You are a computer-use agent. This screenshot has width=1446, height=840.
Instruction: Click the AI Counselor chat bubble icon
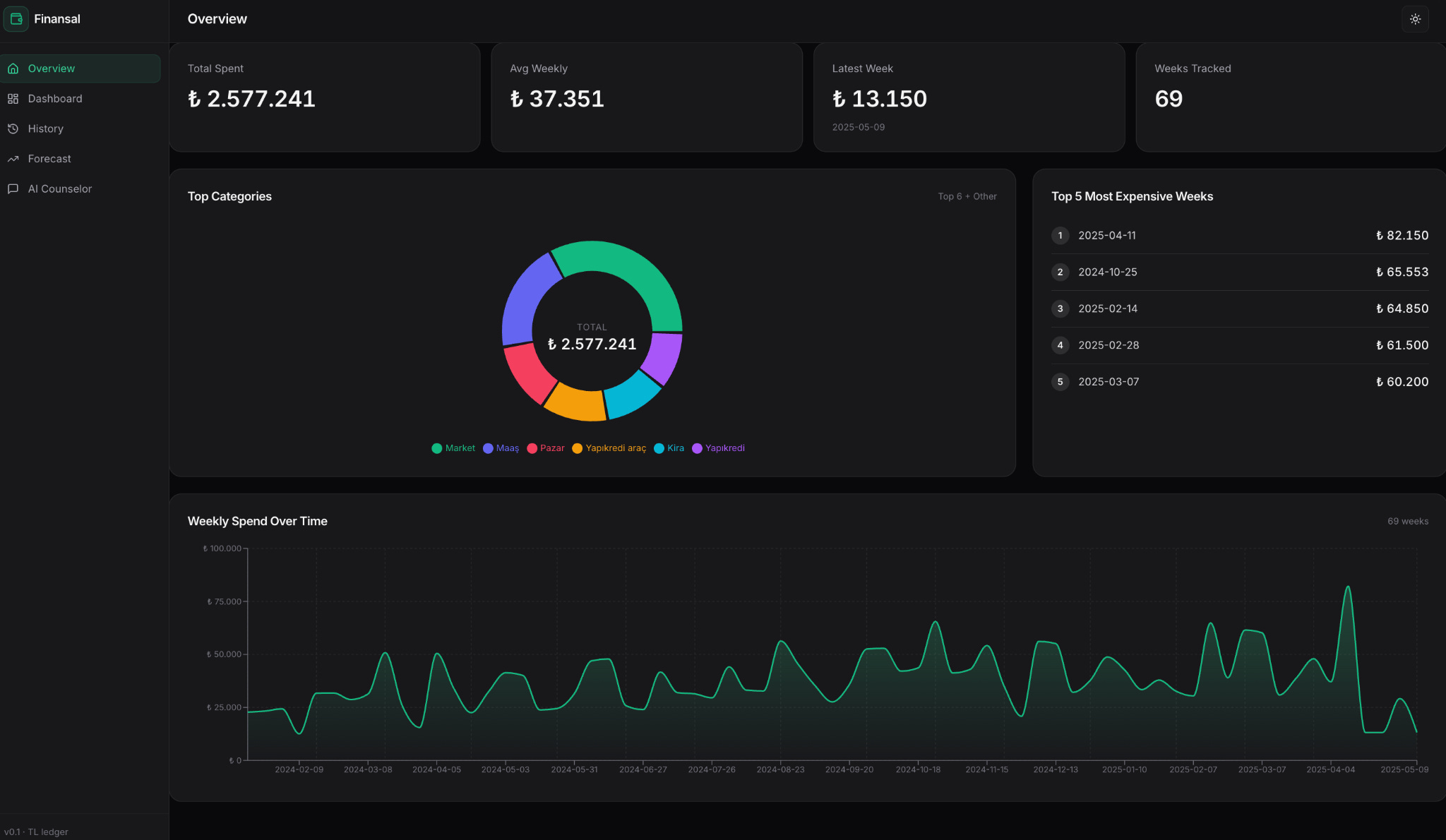pyautogui.click(x=13, y=188)
